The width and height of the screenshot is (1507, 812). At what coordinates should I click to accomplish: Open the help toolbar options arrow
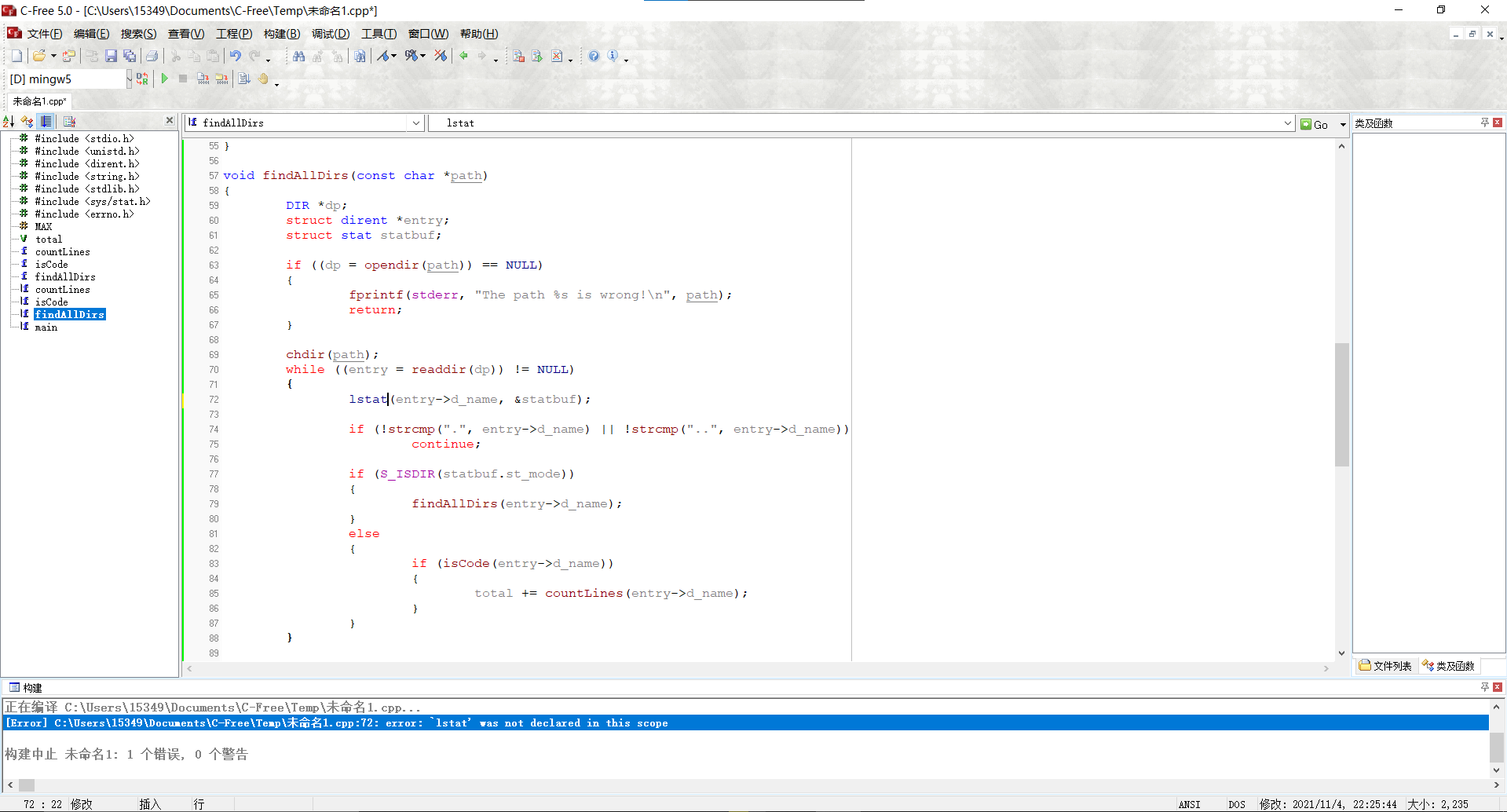(x=626, y=60)
